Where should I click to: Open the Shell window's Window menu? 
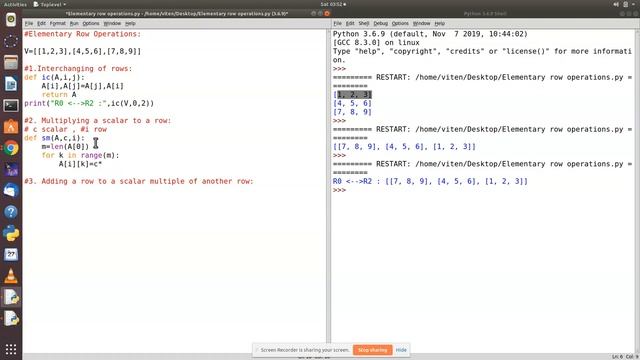pyautogui.click(x=421, y=23)
